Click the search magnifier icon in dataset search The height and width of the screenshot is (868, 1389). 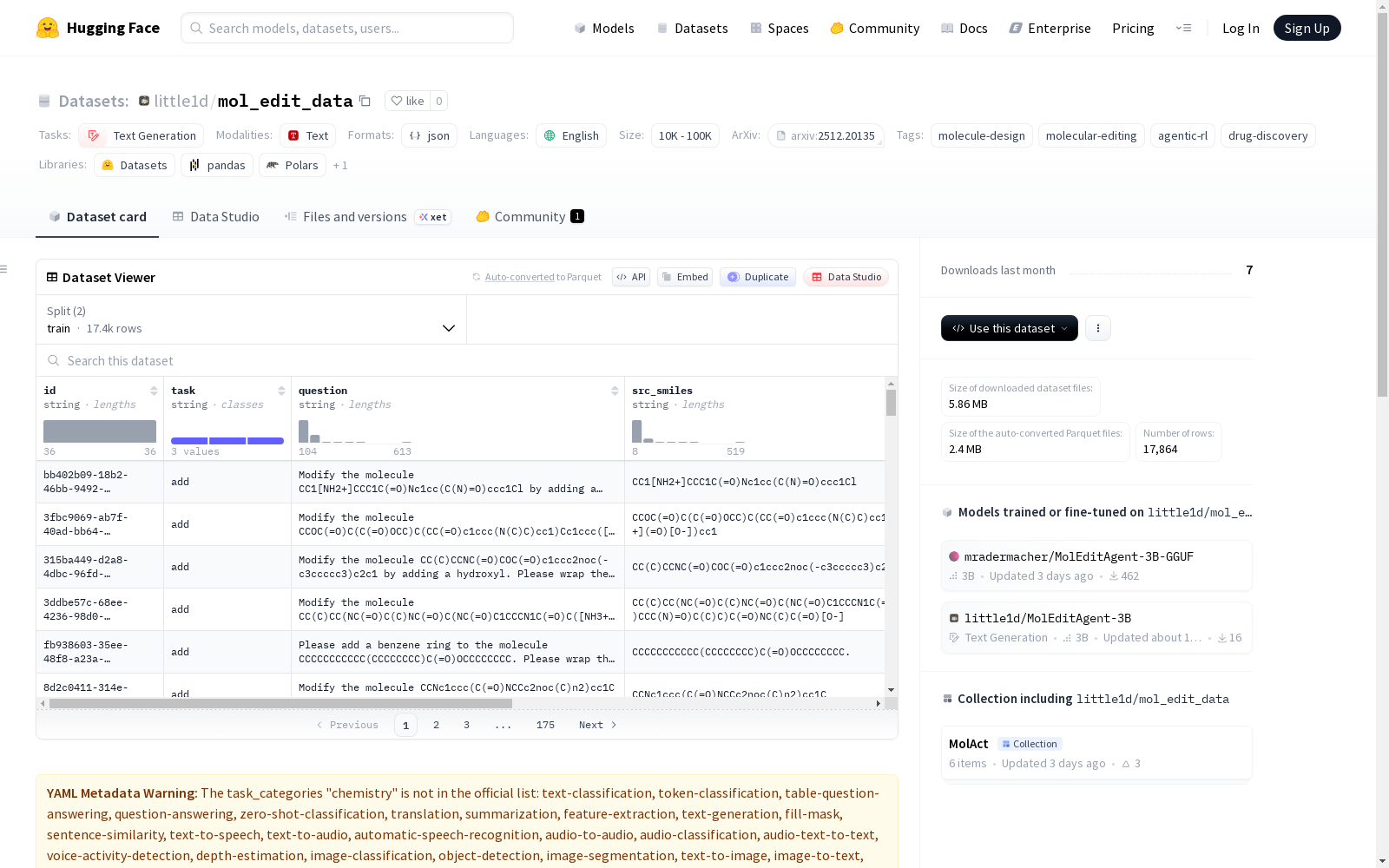point(54,360)
